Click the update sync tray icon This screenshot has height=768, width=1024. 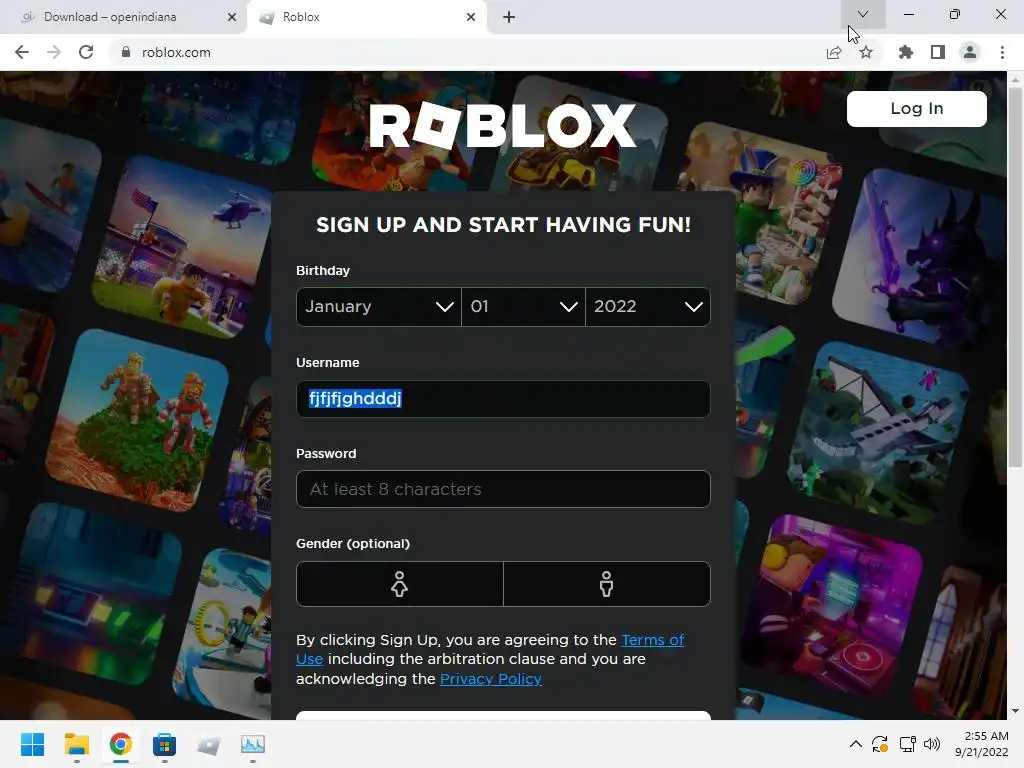pos(880,744)
